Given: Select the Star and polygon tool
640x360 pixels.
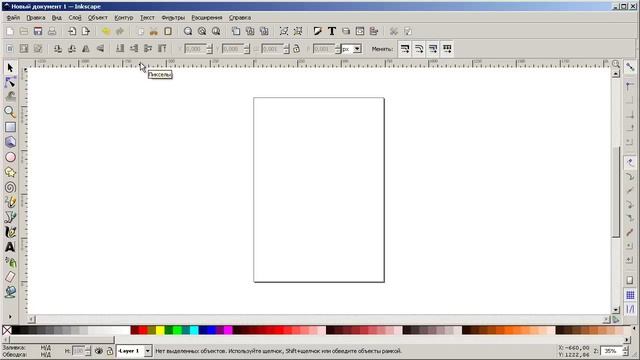Looking at the screenshot, I should pyautogui.click(x=10, y=172).
